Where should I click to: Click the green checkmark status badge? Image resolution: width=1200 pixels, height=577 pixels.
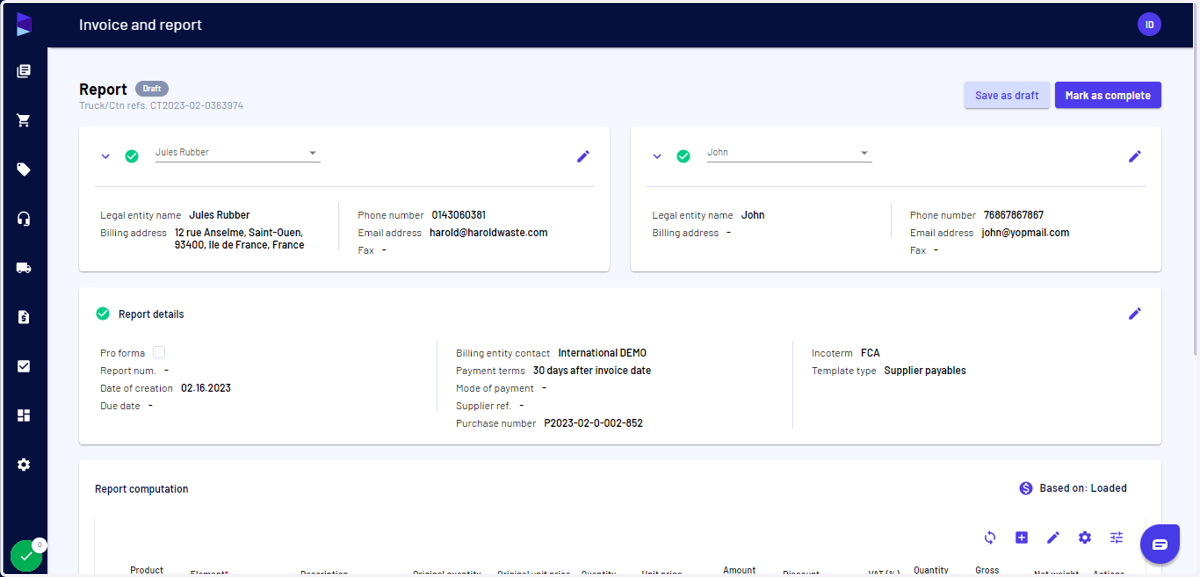pos(26,555)
